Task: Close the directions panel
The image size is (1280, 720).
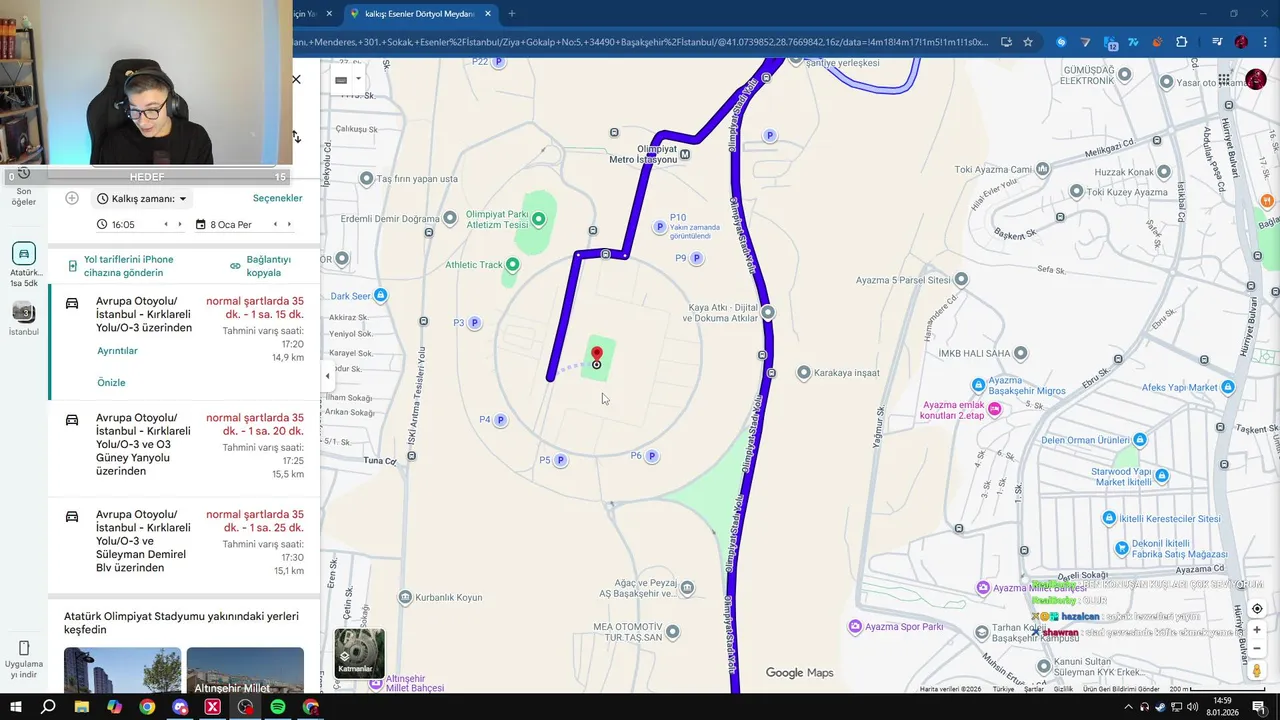Action: coord(296,79)
